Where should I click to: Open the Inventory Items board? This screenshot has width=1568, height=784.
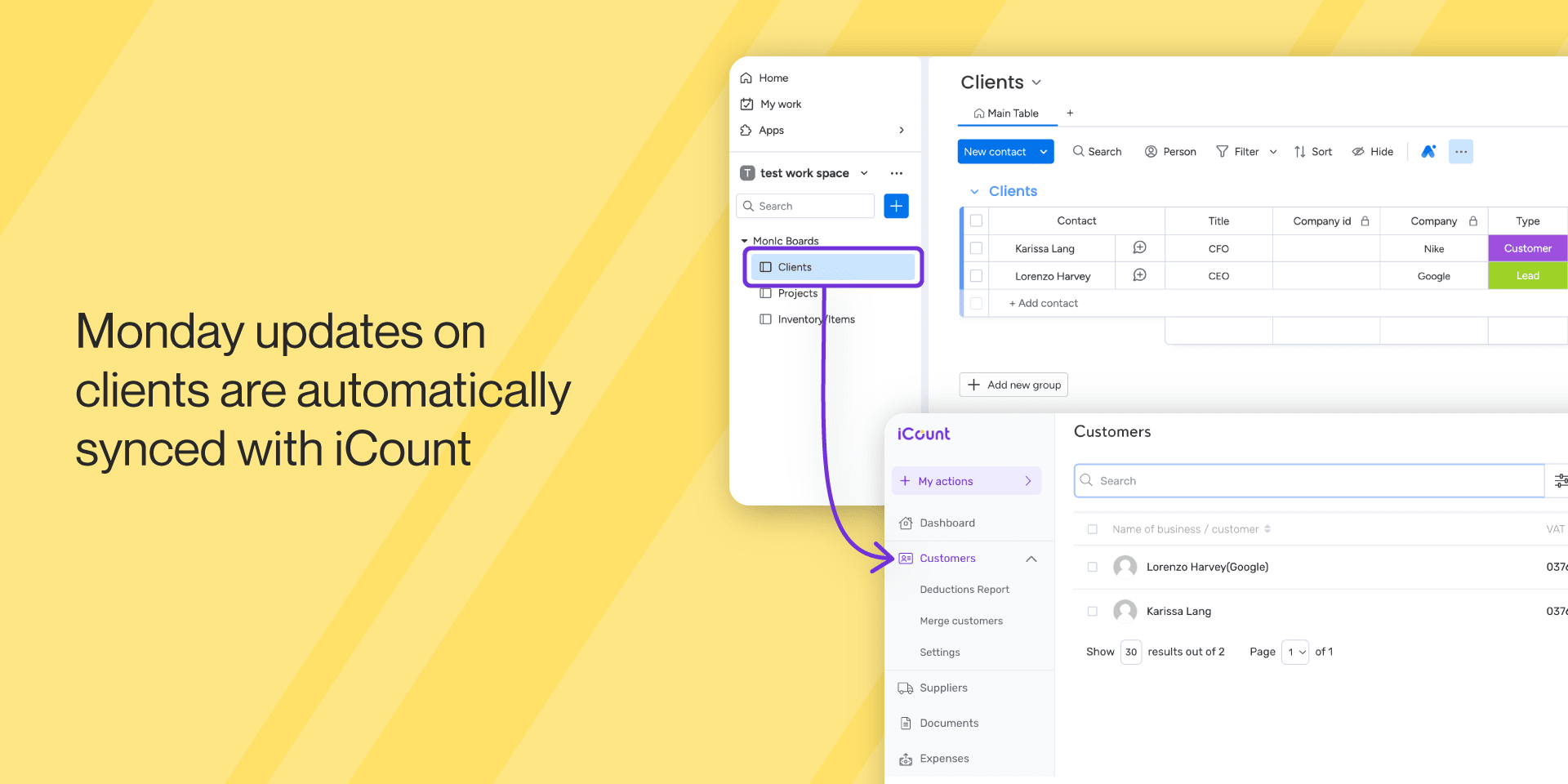tap(808, 319)
